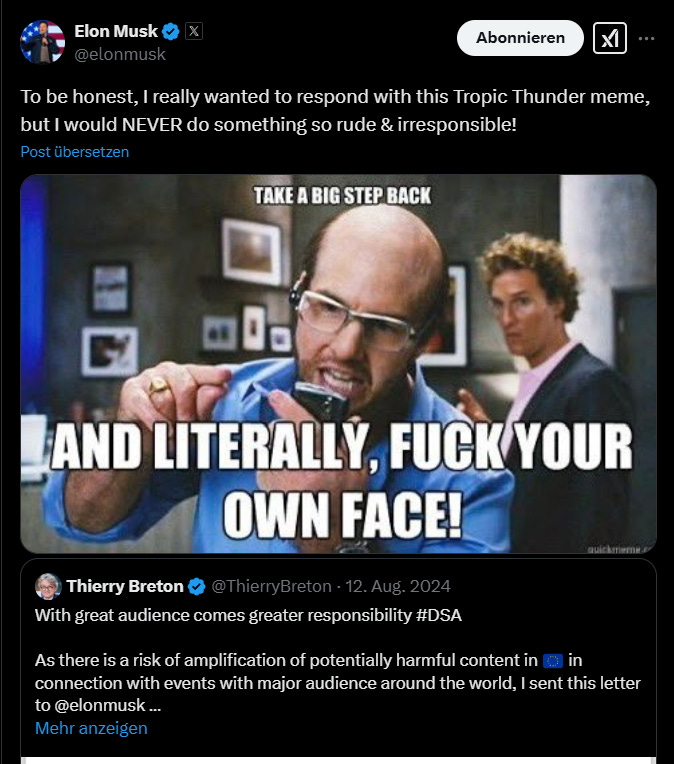Open Thierry Breton's display name link
Screen dimensions: 674x764
[125, 586]
